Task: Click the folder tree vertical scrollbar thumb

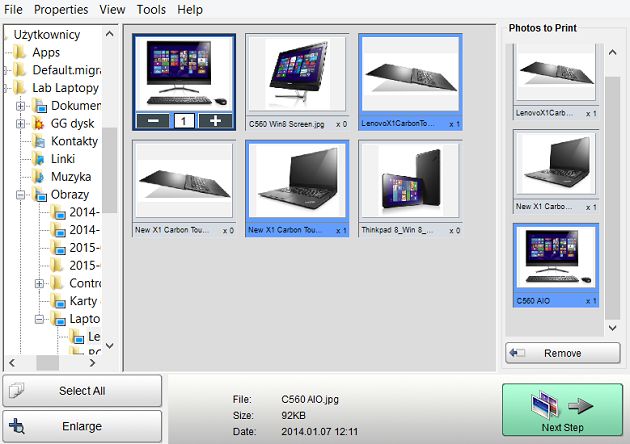Action: (109, 170)
